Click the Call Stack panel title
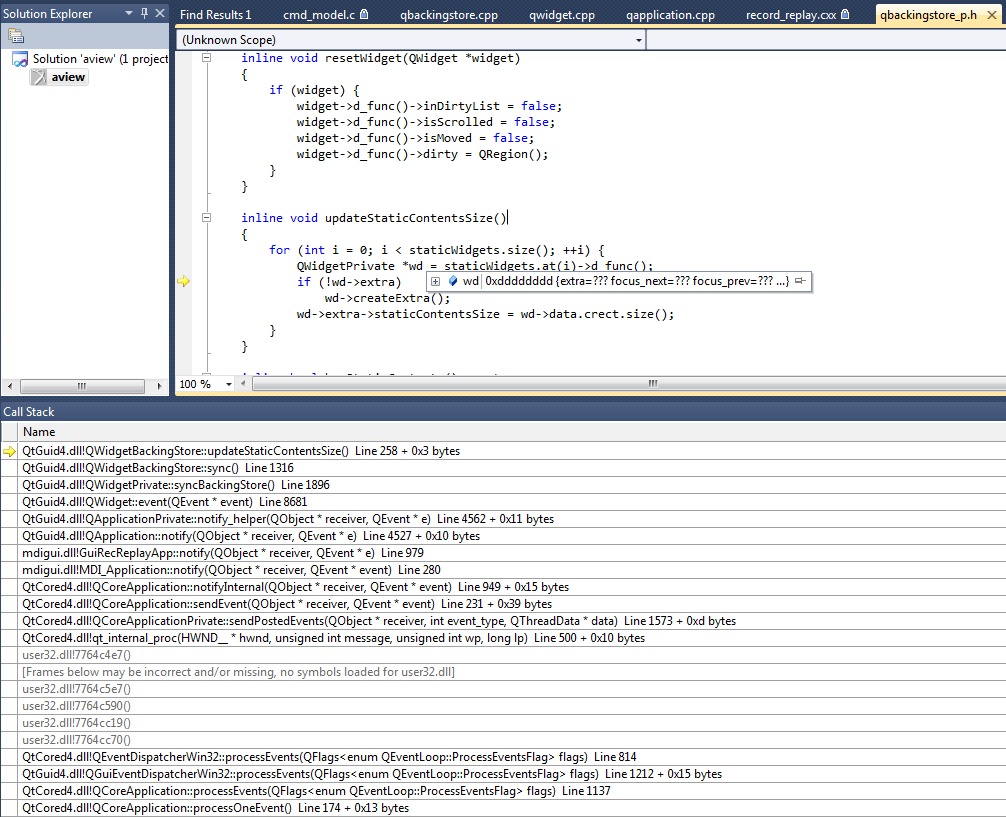 point(29,412)
